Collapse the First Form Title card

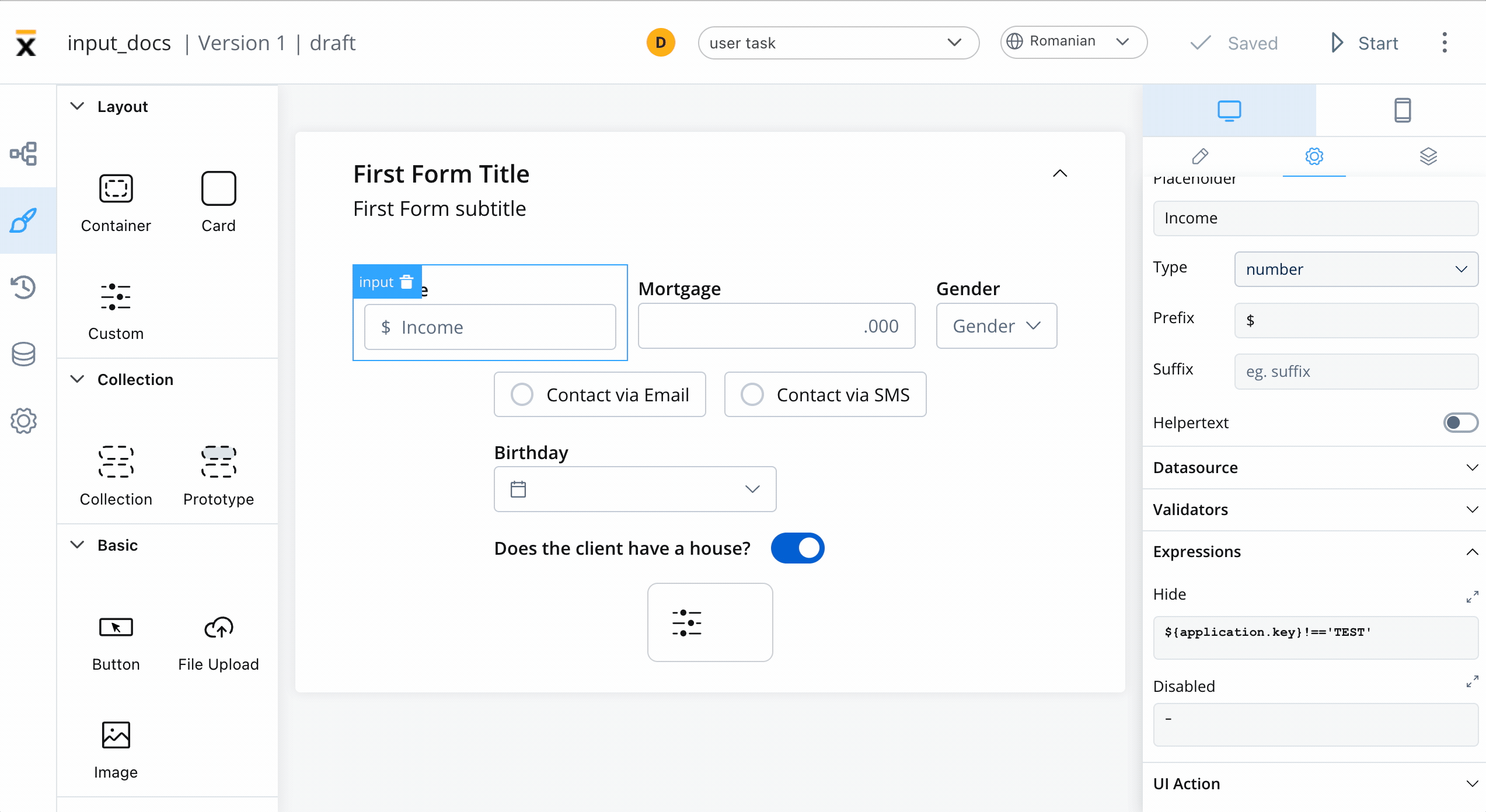pos(1060,173)
